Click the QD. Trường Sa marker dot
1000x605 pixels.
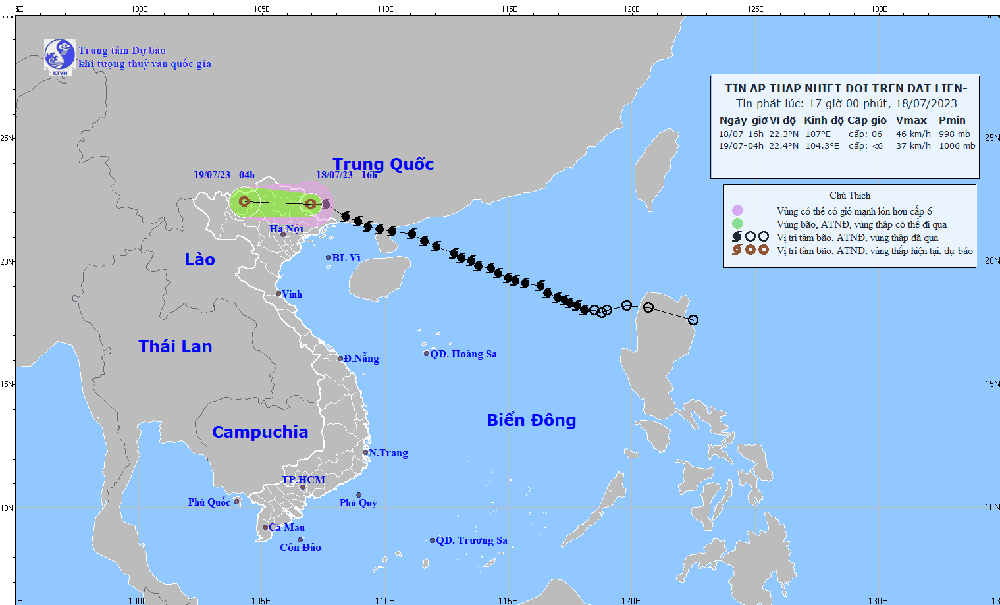click(x=432, y=541)
